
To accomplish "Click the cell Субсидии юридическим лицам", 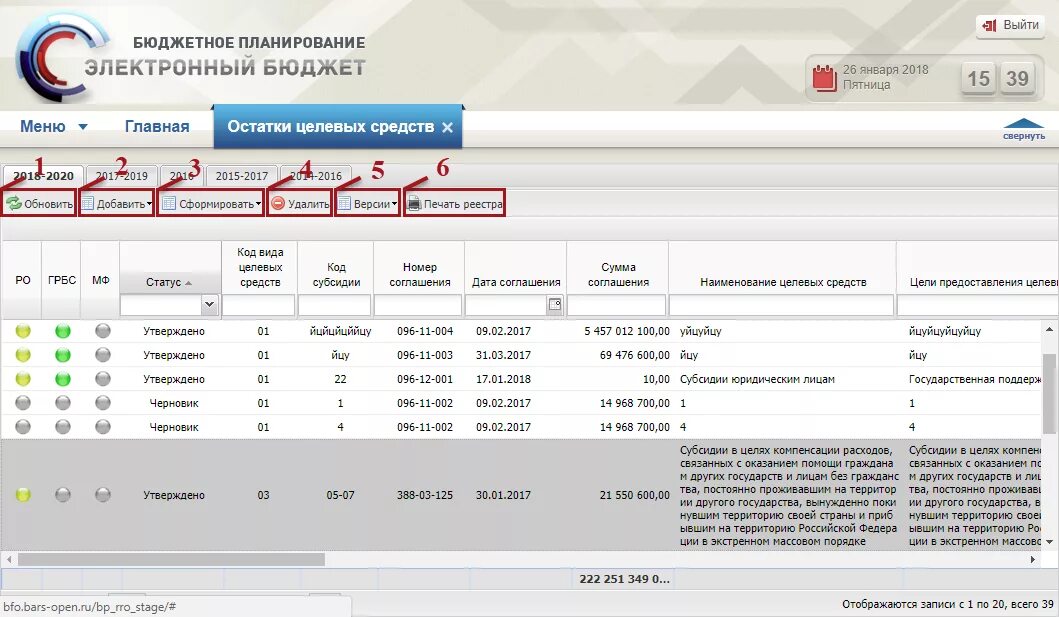I will pos(757,379).
